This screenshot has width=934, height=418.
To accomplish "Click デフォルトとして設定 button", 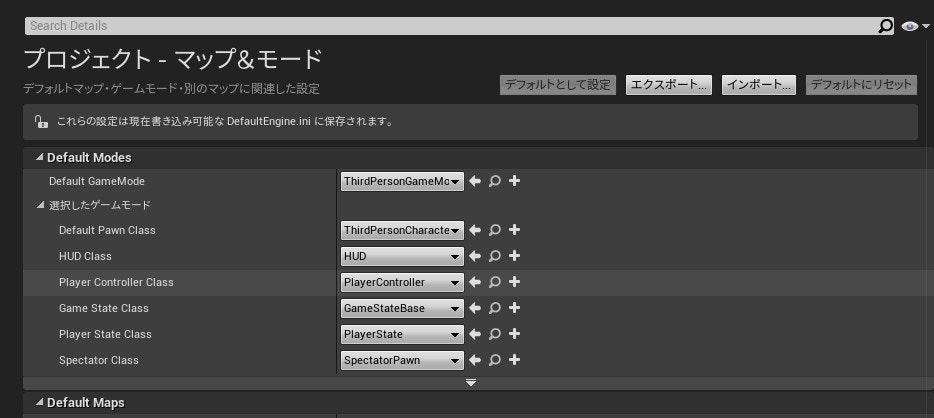I will pyautogui.click(x=558, y=85).
